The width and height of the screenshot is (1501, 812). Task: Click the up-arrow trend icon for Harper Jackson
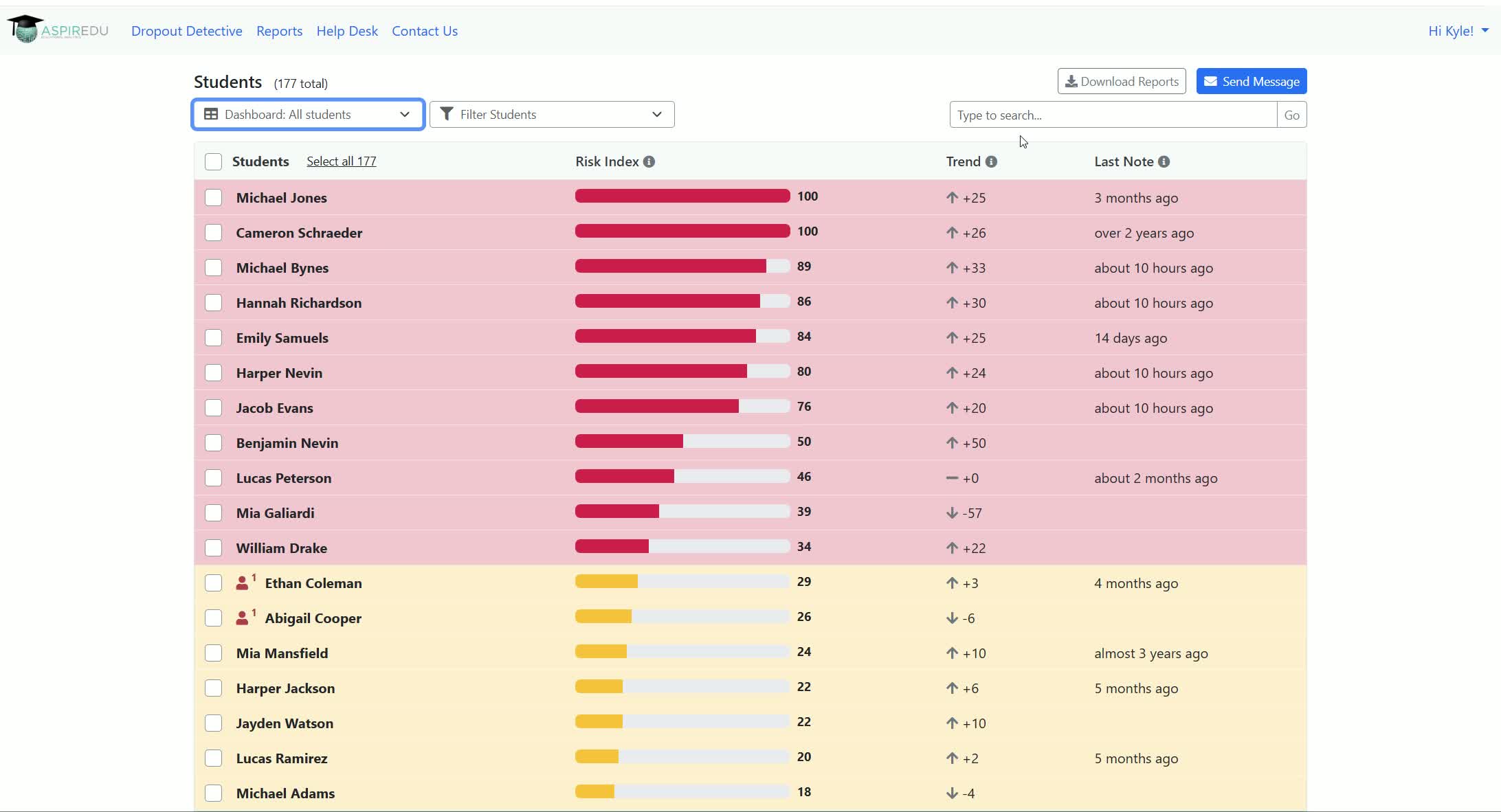tap(952, 688)
